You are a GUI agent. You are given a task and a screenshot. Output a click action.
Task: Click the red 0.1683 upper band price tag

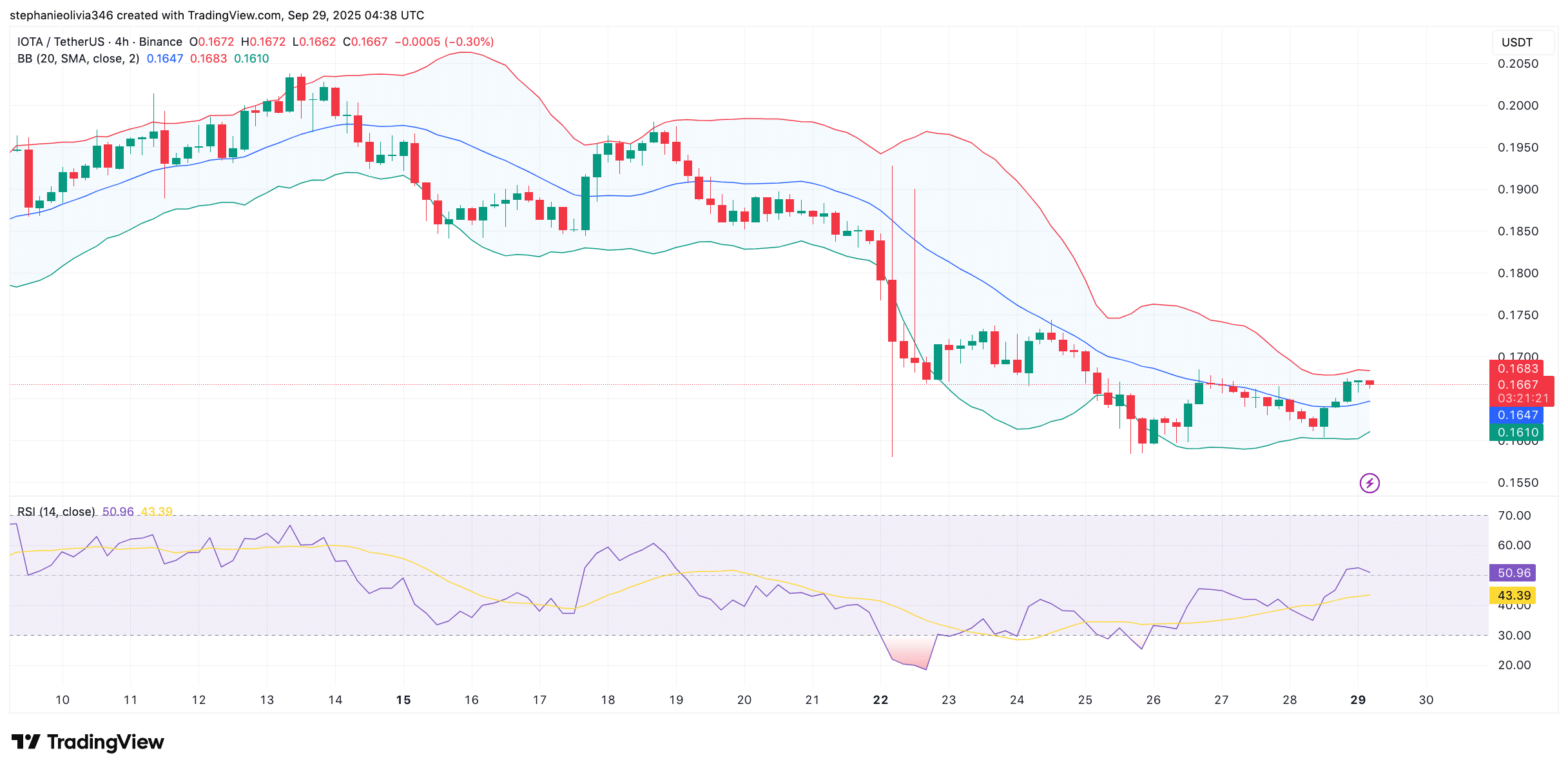point(1516,369)
